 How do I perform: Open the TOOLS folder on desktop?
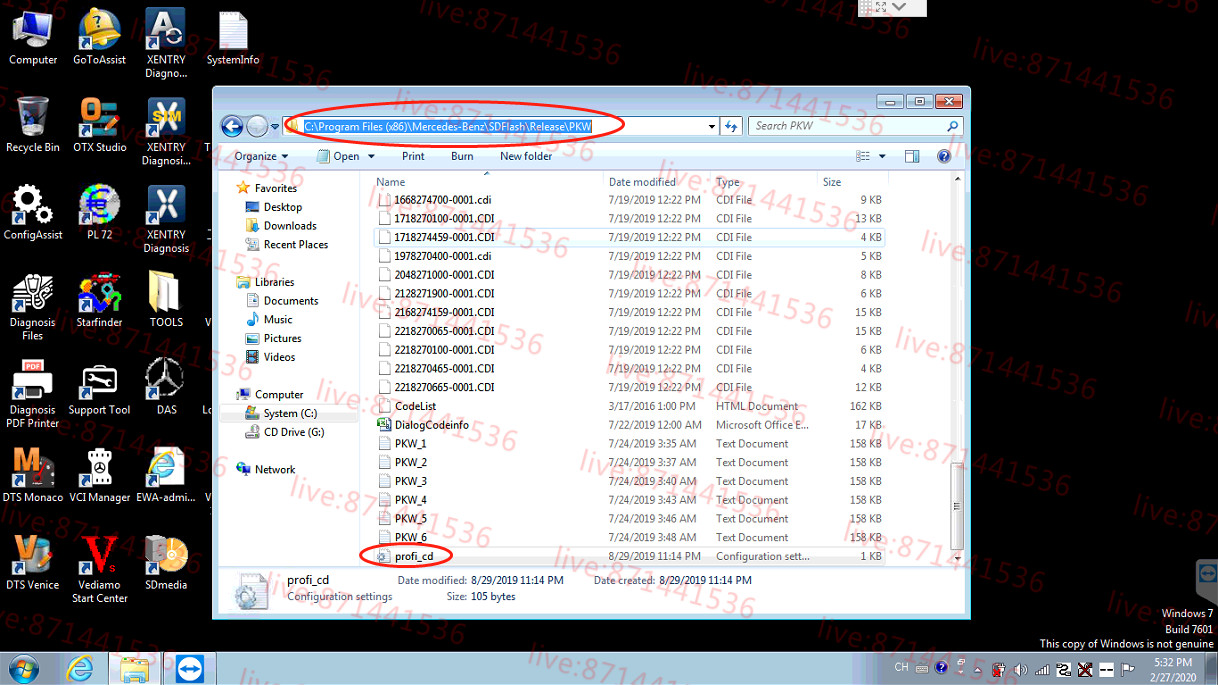coord(166,299)
